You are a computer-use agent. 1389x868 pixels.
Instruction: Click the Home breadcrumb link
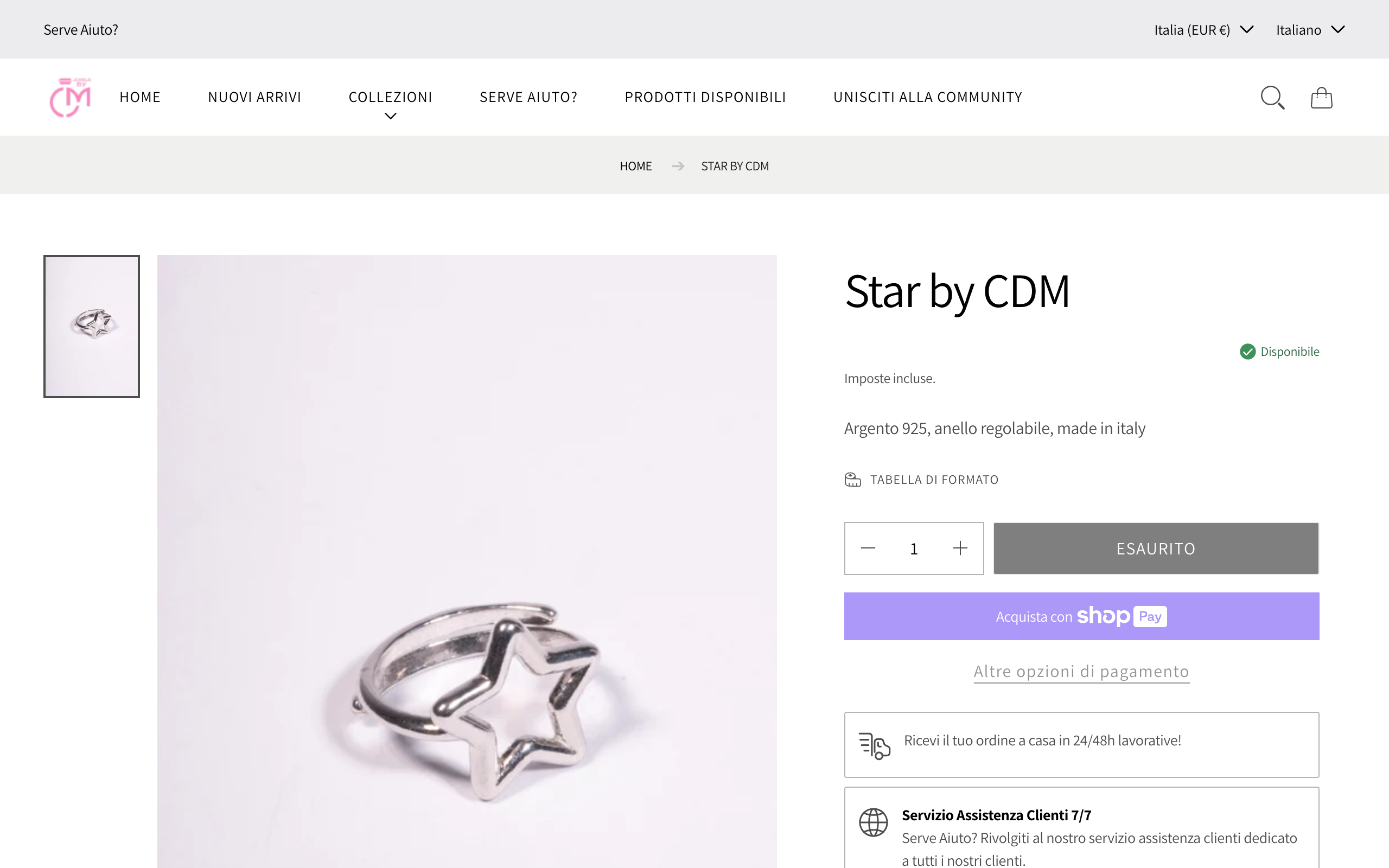635,166
